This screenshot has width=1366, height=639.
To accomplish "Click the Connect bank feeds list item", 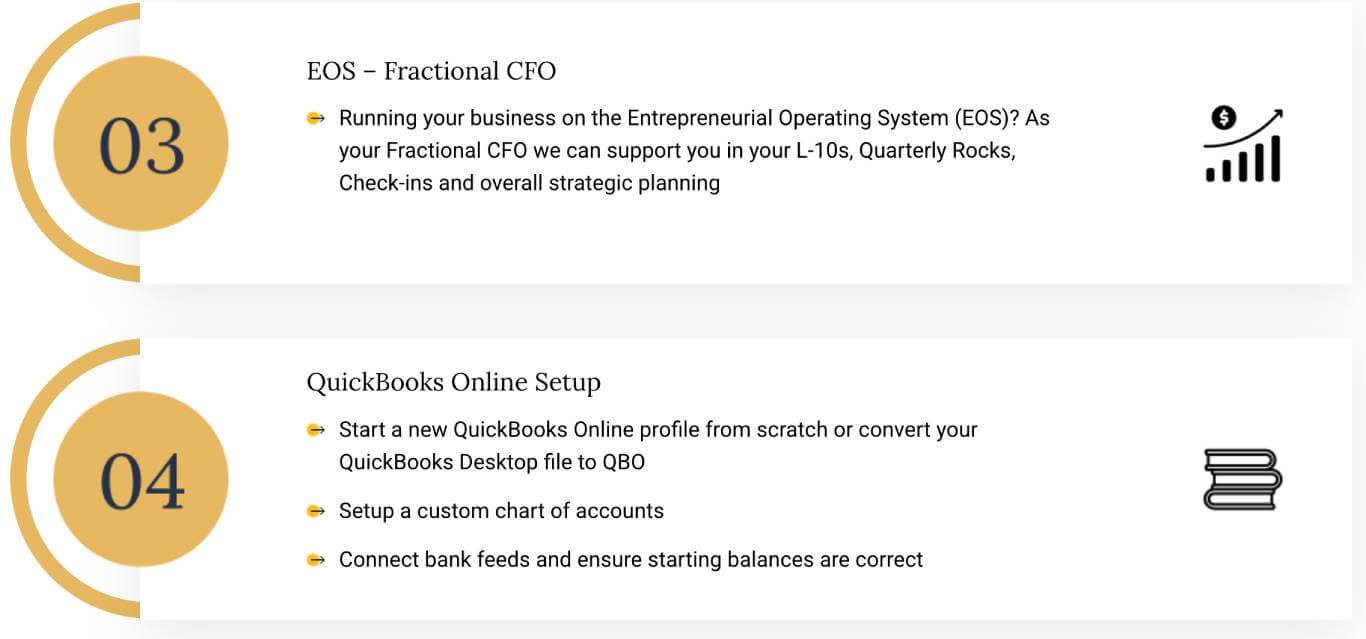I will pyautogui.click(x=631, y=560).
